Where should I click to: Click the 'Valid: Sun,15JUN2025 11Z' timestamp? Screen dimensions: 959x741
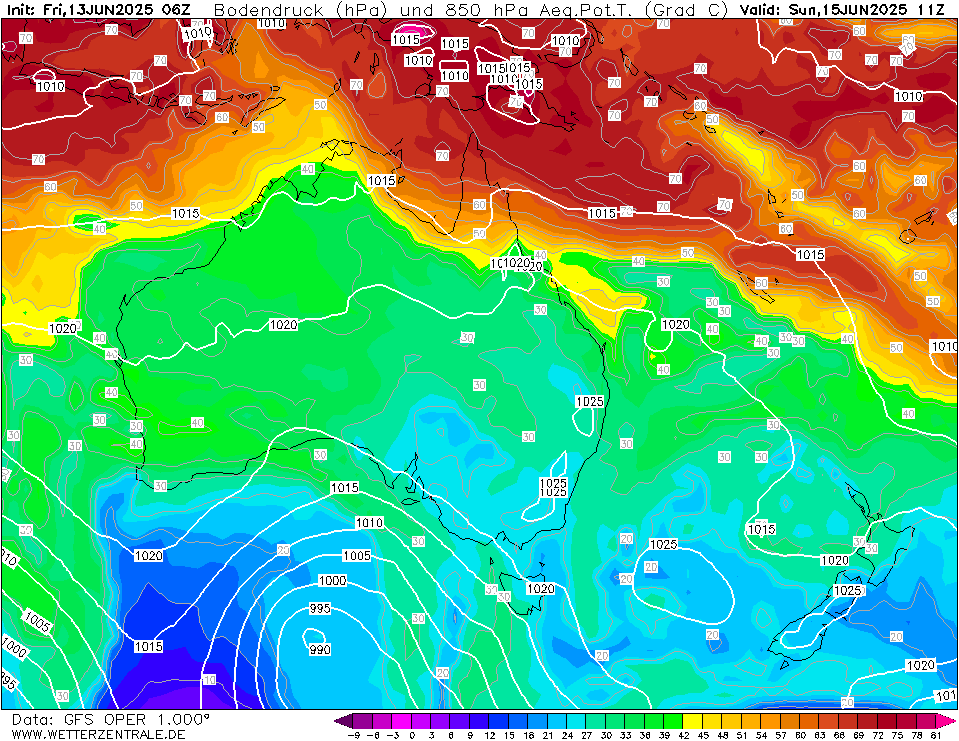coord(842,10)
